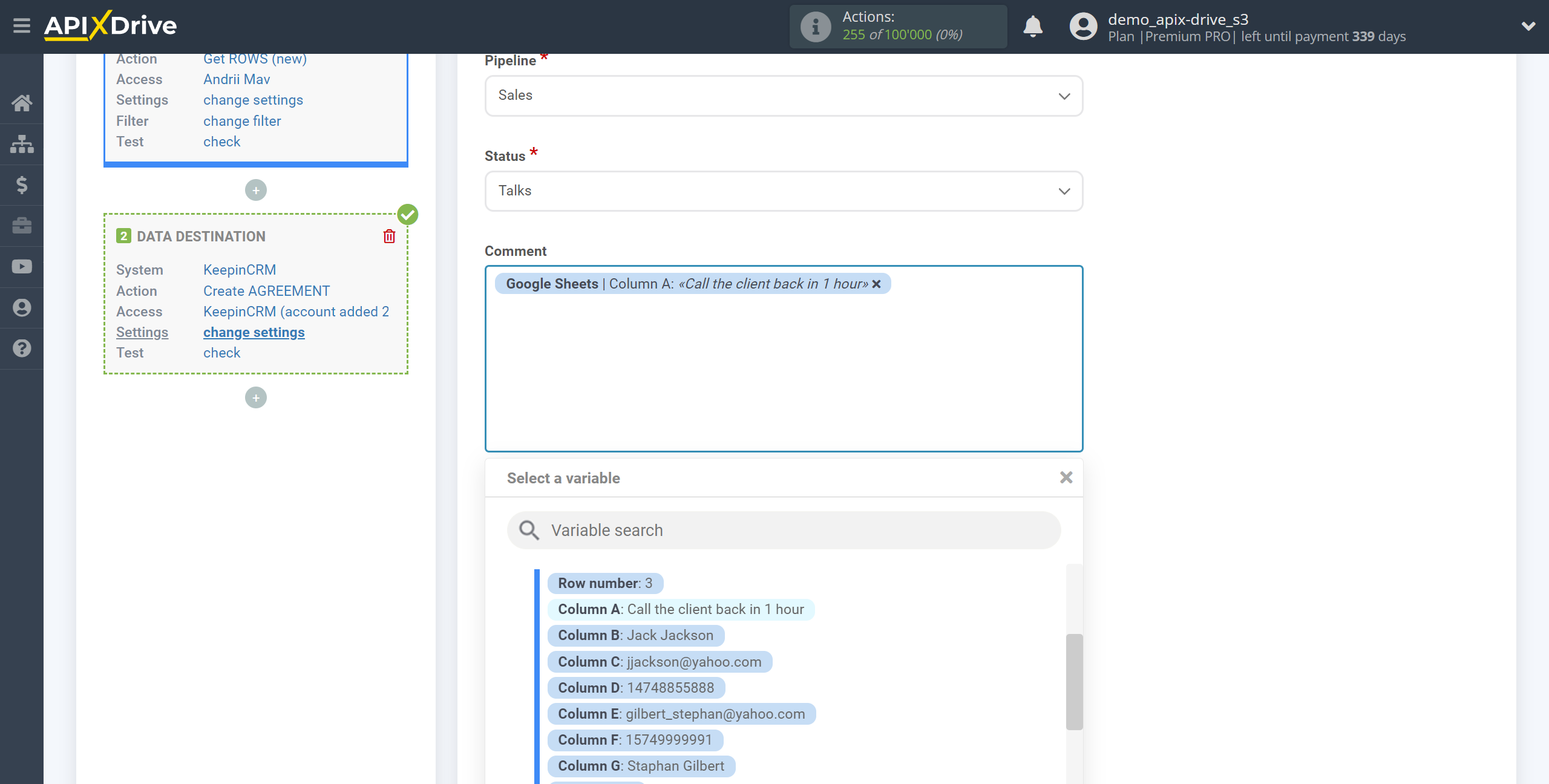This screenshot has height=784, width=1549.
Task: Select the Column C email variable
Action: [x=660, y=662]
